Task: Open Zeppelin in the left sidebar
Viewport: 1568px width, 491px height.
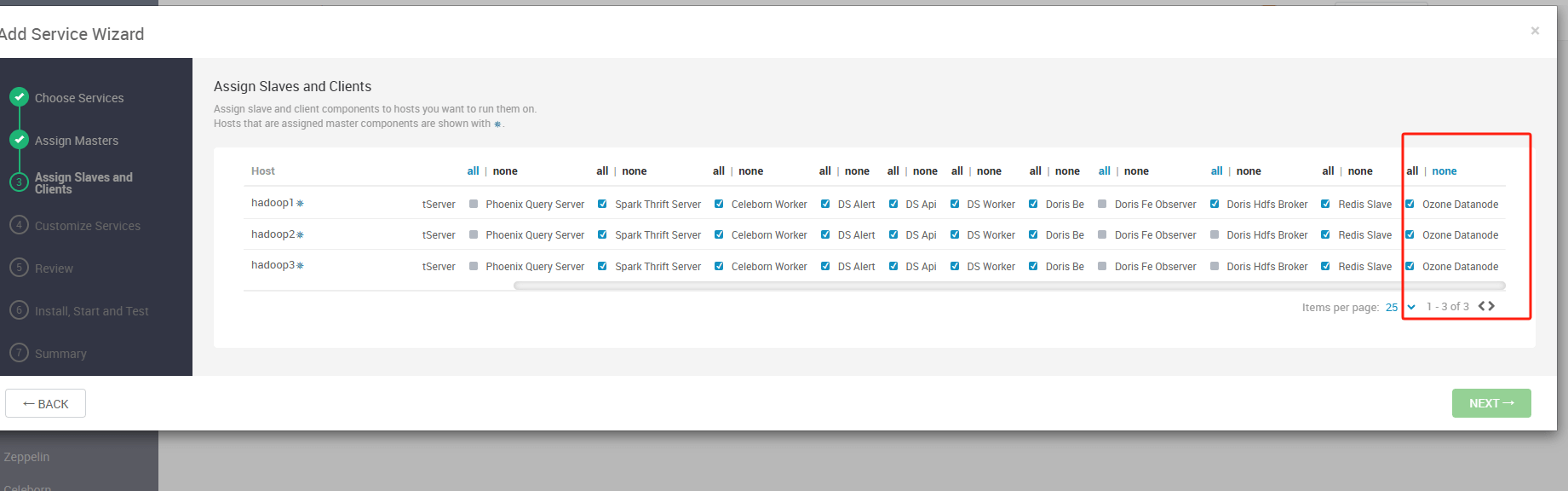Action: click(x=26, y=457)
